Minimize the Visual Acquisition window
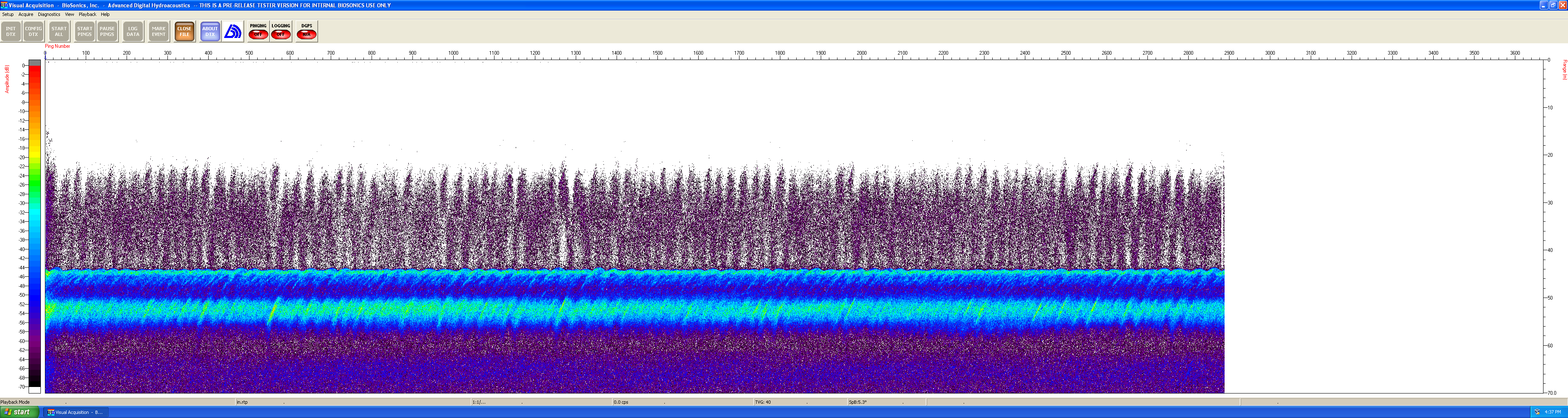 (1543, 5)
